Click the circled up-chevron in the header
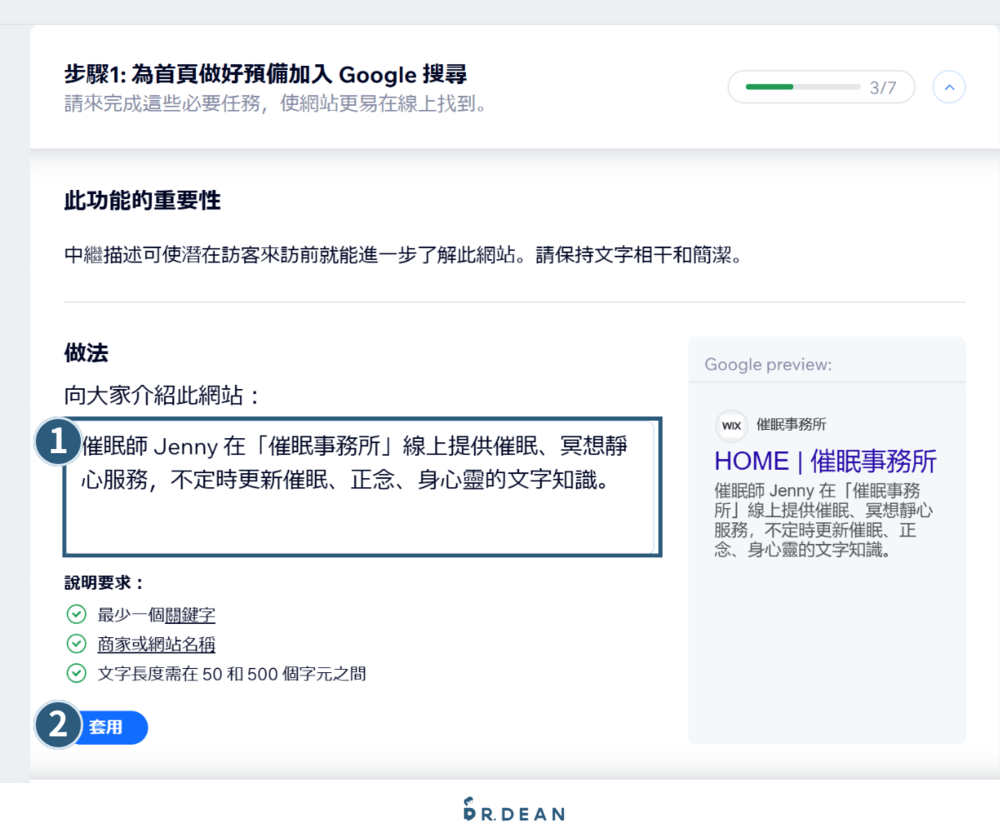The image size is (1000, 833). coord(948,87)
